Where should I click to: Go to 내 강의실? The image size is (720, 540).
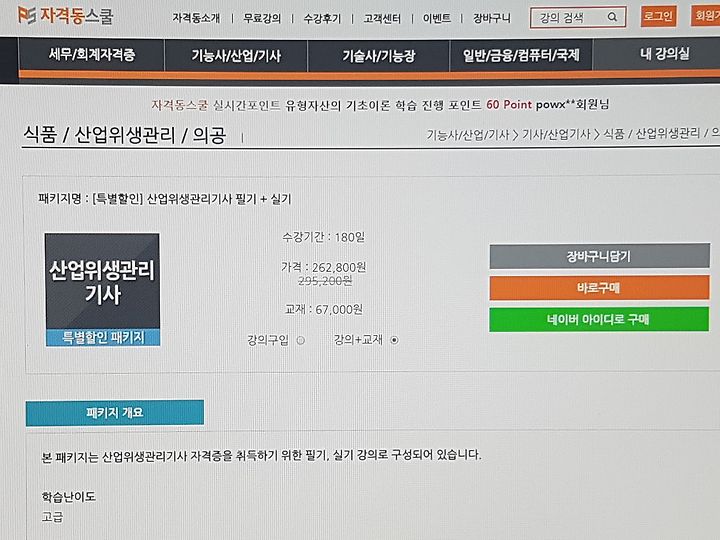pos(664,54)
